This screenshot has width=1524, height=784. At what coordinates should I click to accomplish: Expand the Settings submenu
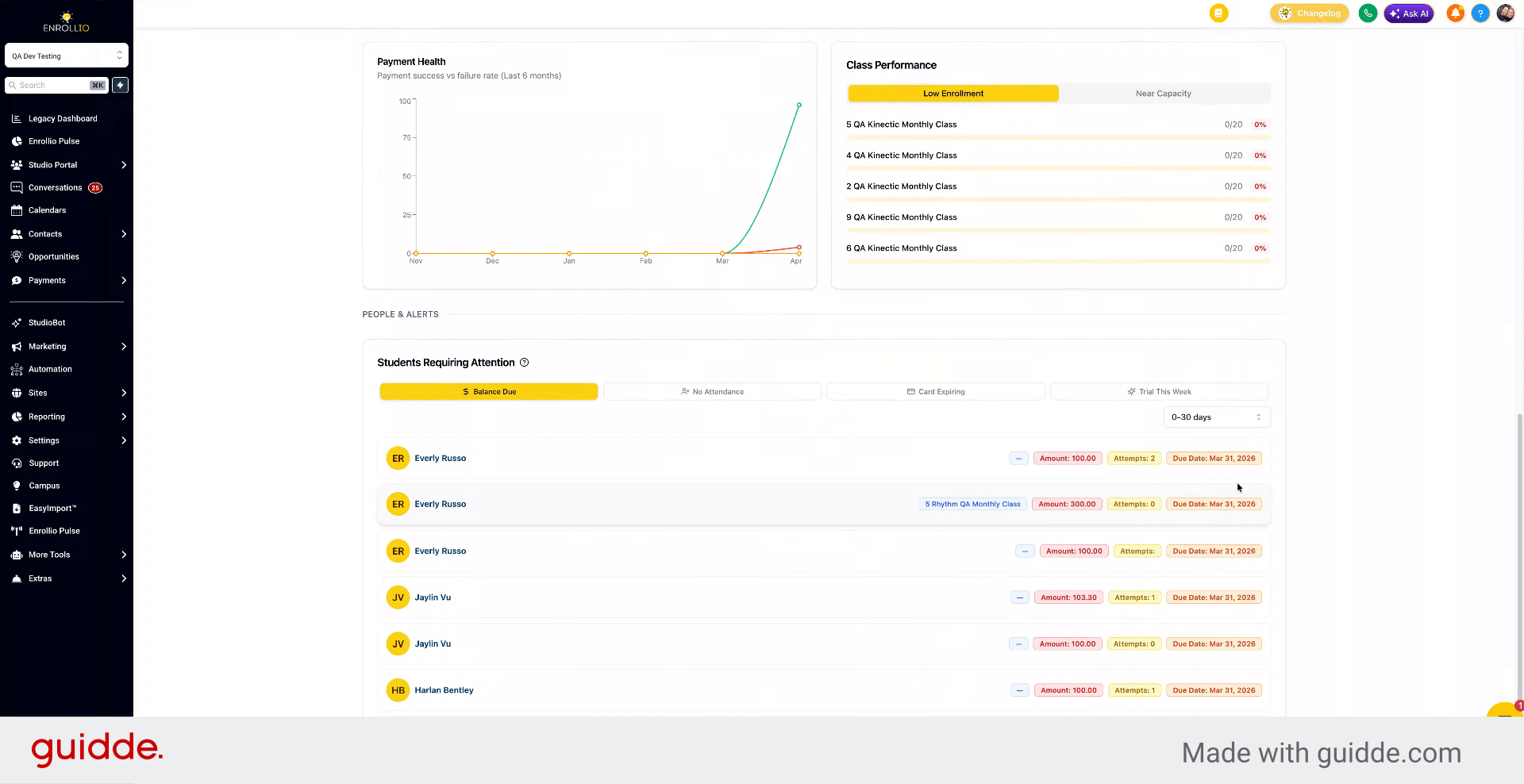coord(124,440)
